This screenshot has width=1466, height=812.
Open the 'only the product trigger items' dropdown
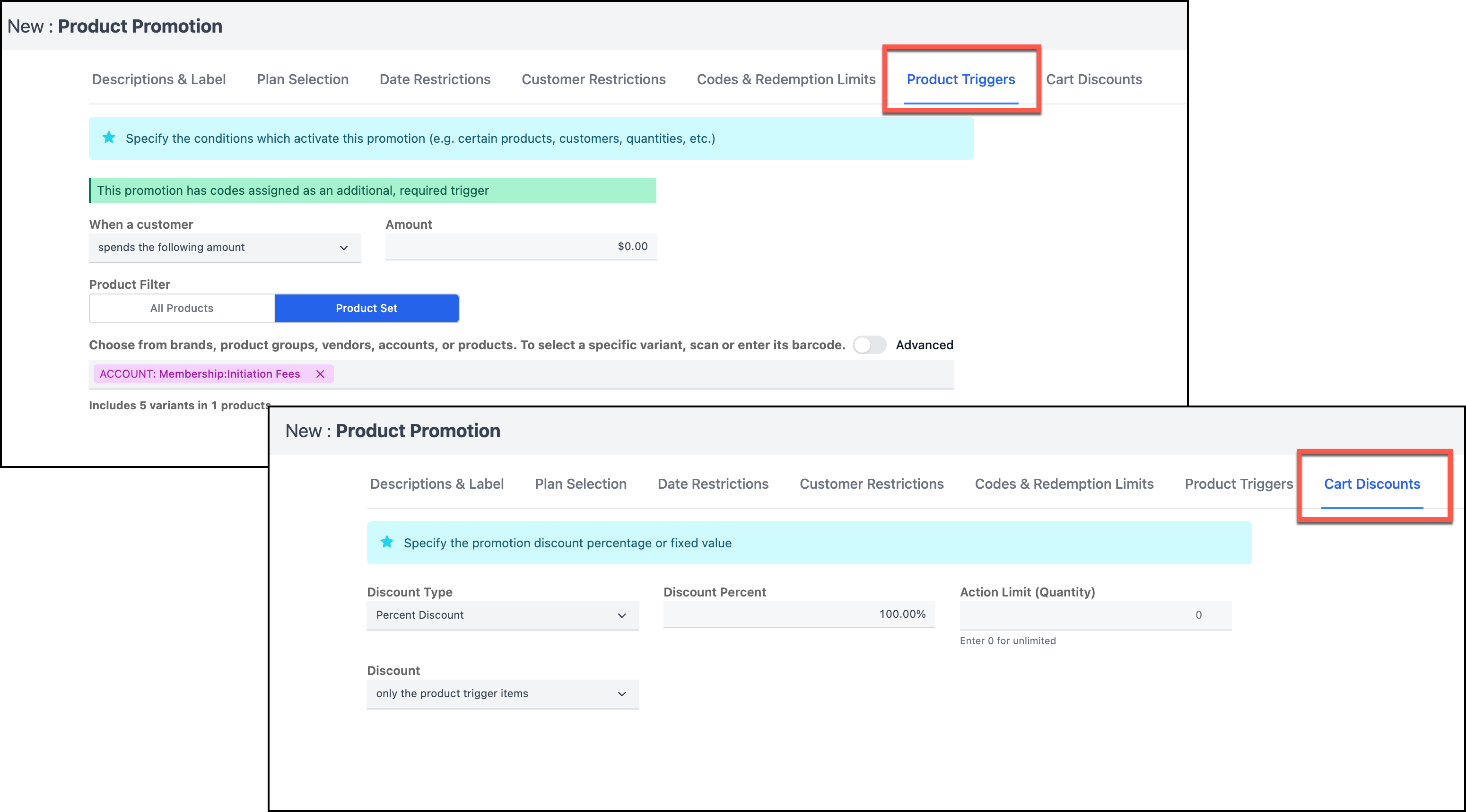[502, 694]
